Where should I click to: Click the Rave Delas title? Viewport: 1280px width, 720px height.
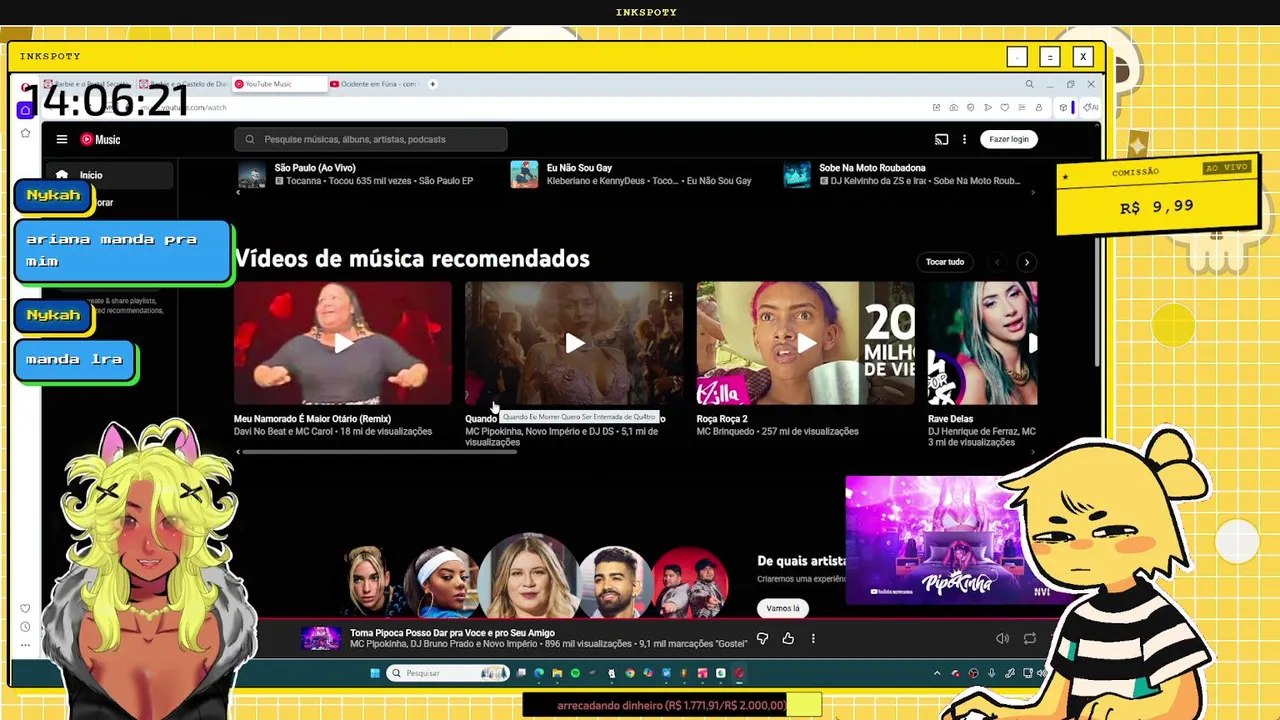click(950, 419)
